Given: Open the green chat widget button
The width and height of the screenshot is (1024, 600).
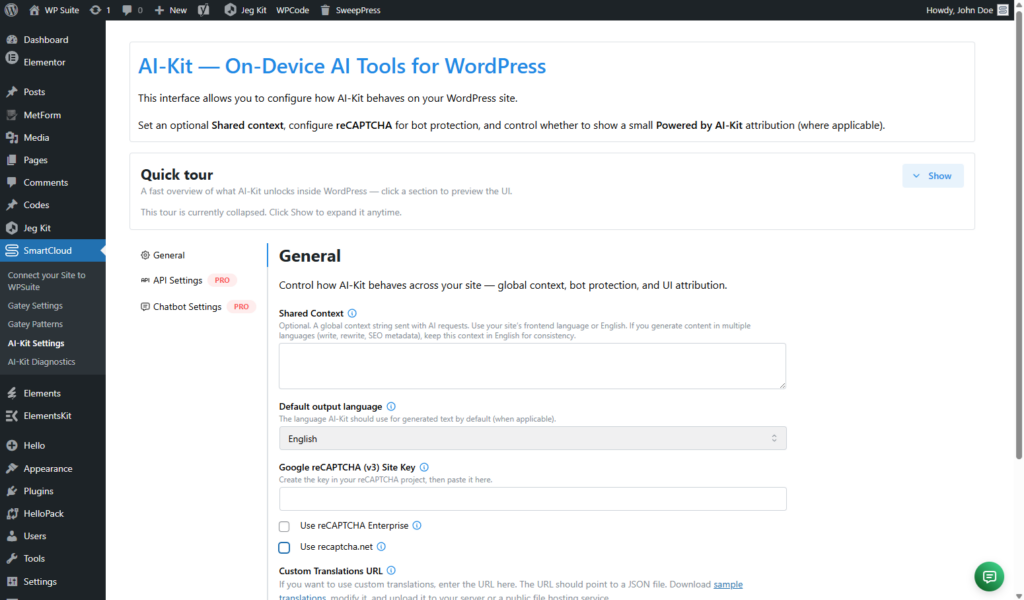Looking at the screenshot, I should click(x=989, y=576).
